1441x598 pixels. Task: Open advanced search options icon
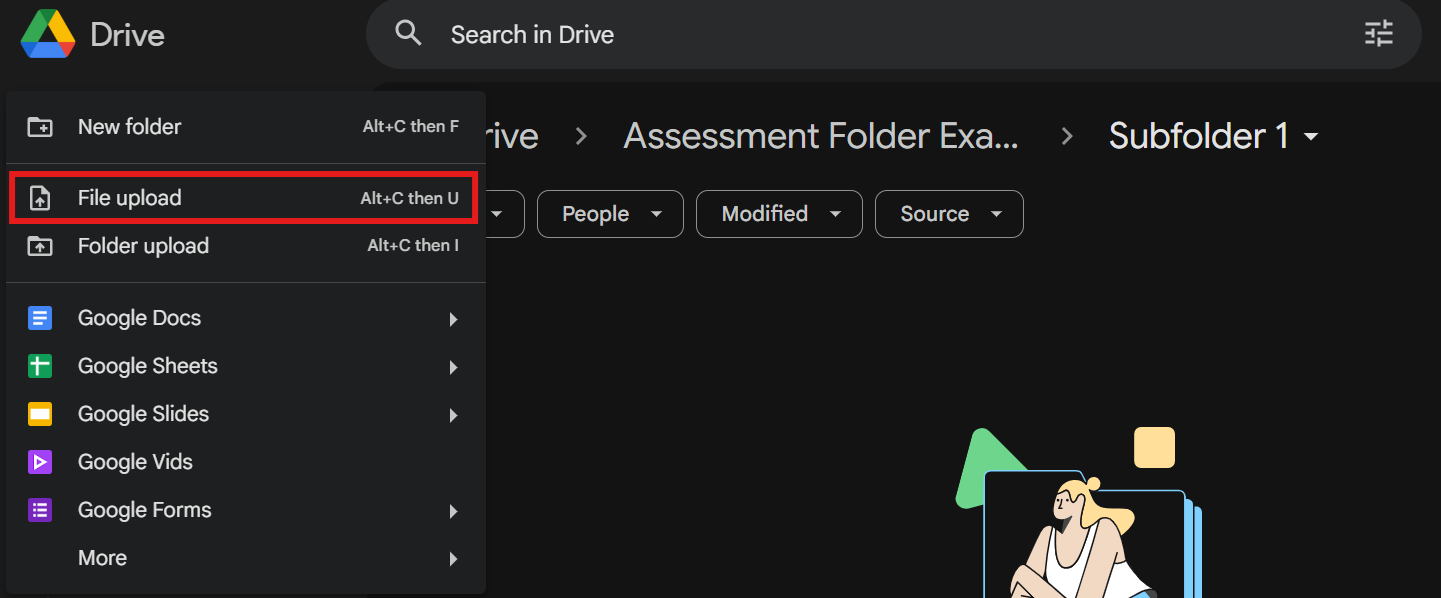(x=1379, y=33)
